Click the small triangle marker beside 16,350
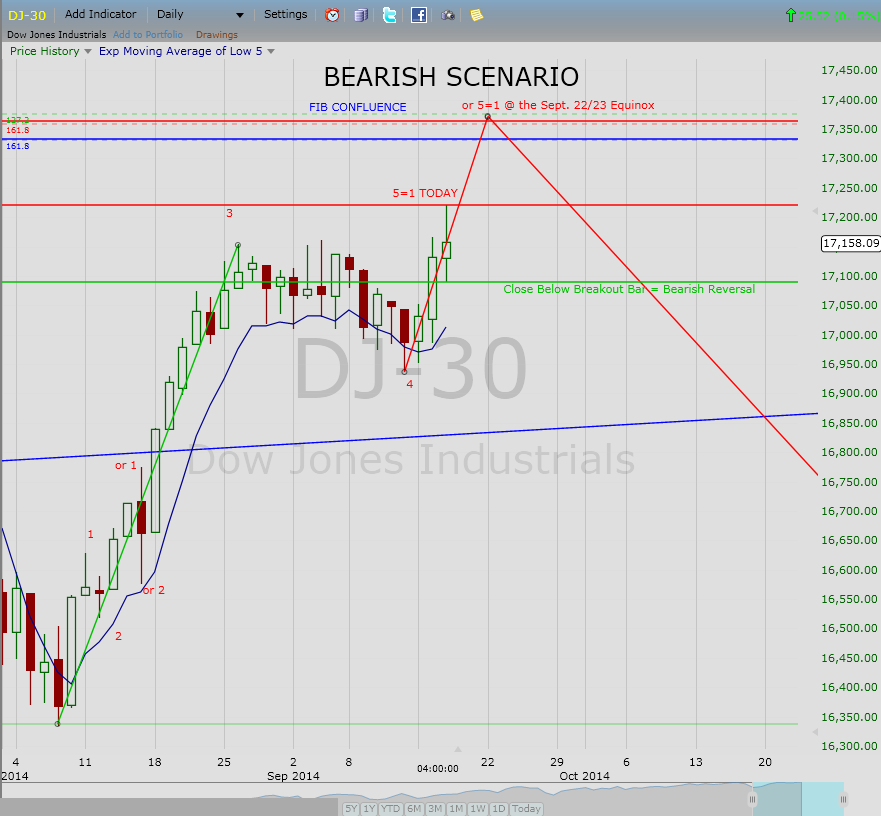Screen dimensions: 881x816 (815, 732)
